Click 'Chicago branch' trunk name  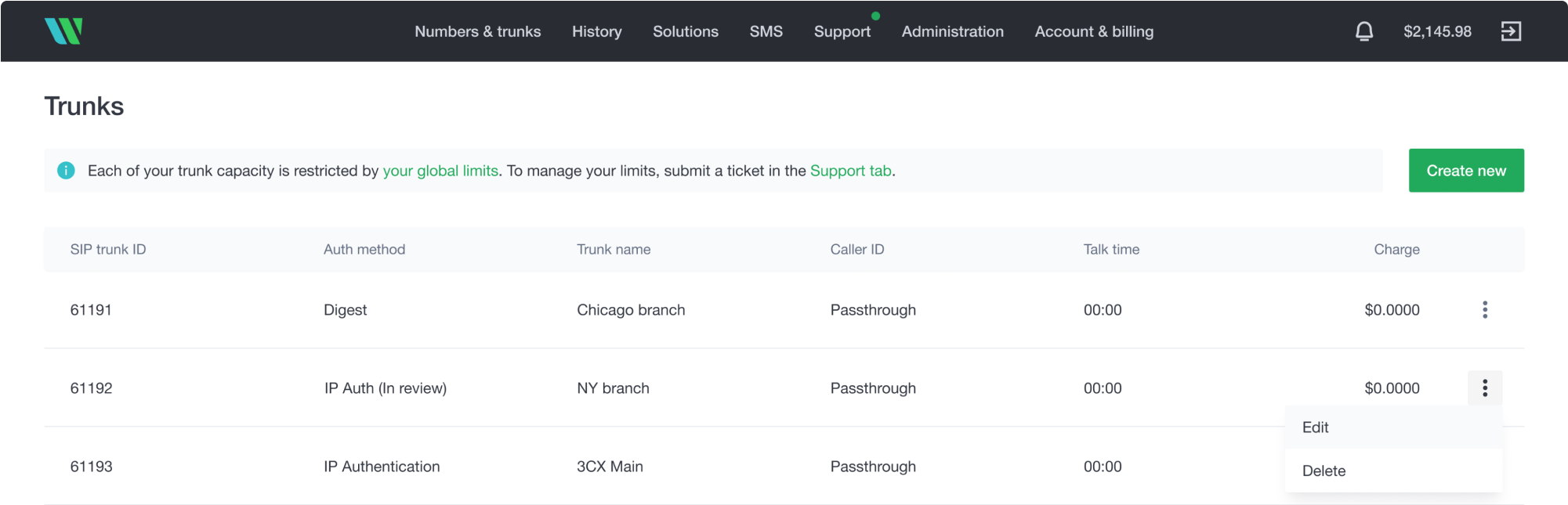coord(631,310)
